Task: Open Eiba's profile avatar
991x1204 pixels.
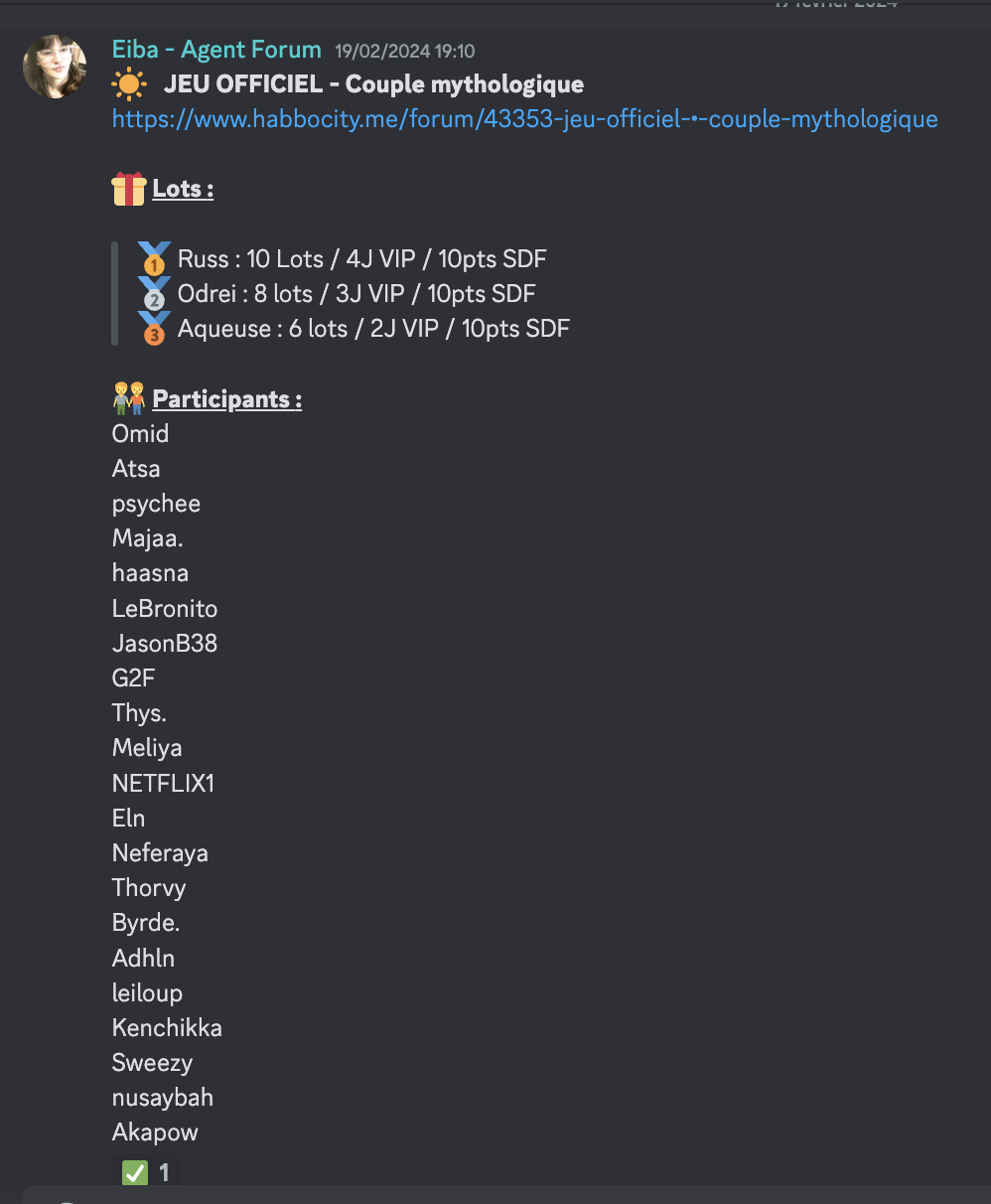Action: pos(55,67)
